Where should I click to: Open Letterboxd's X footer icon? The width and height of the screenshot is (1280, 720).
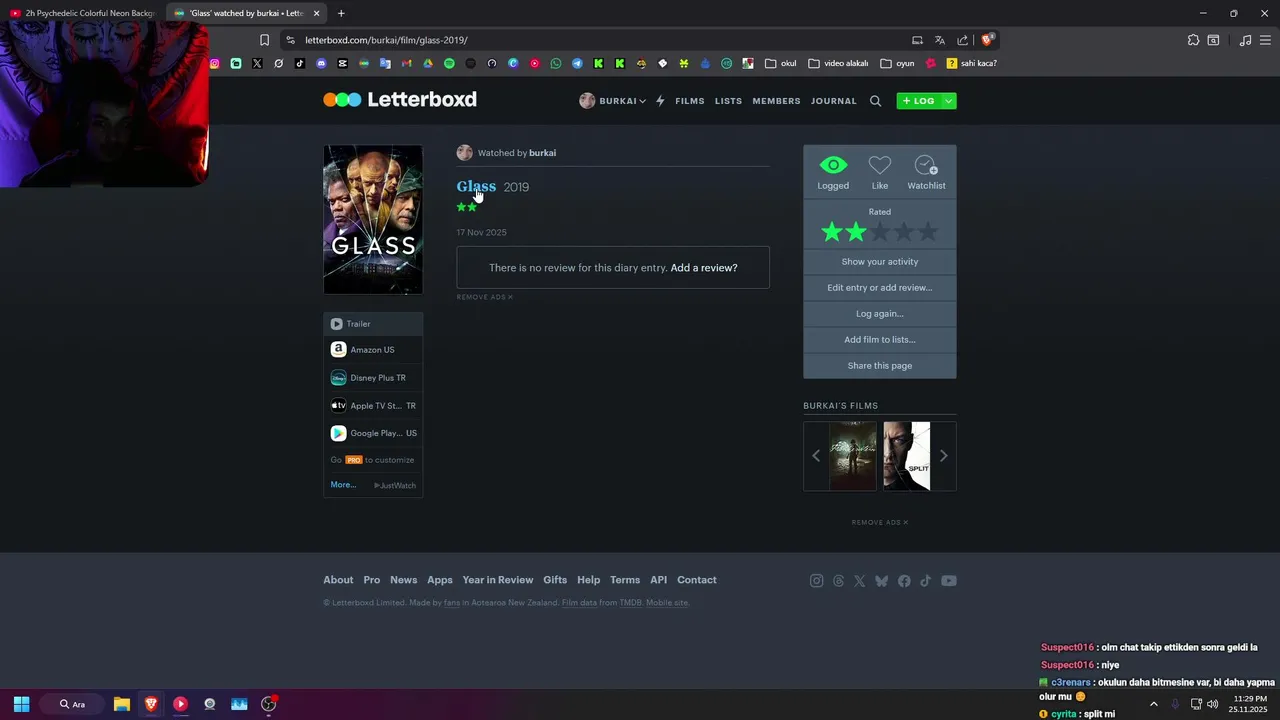tap(859, 581)
